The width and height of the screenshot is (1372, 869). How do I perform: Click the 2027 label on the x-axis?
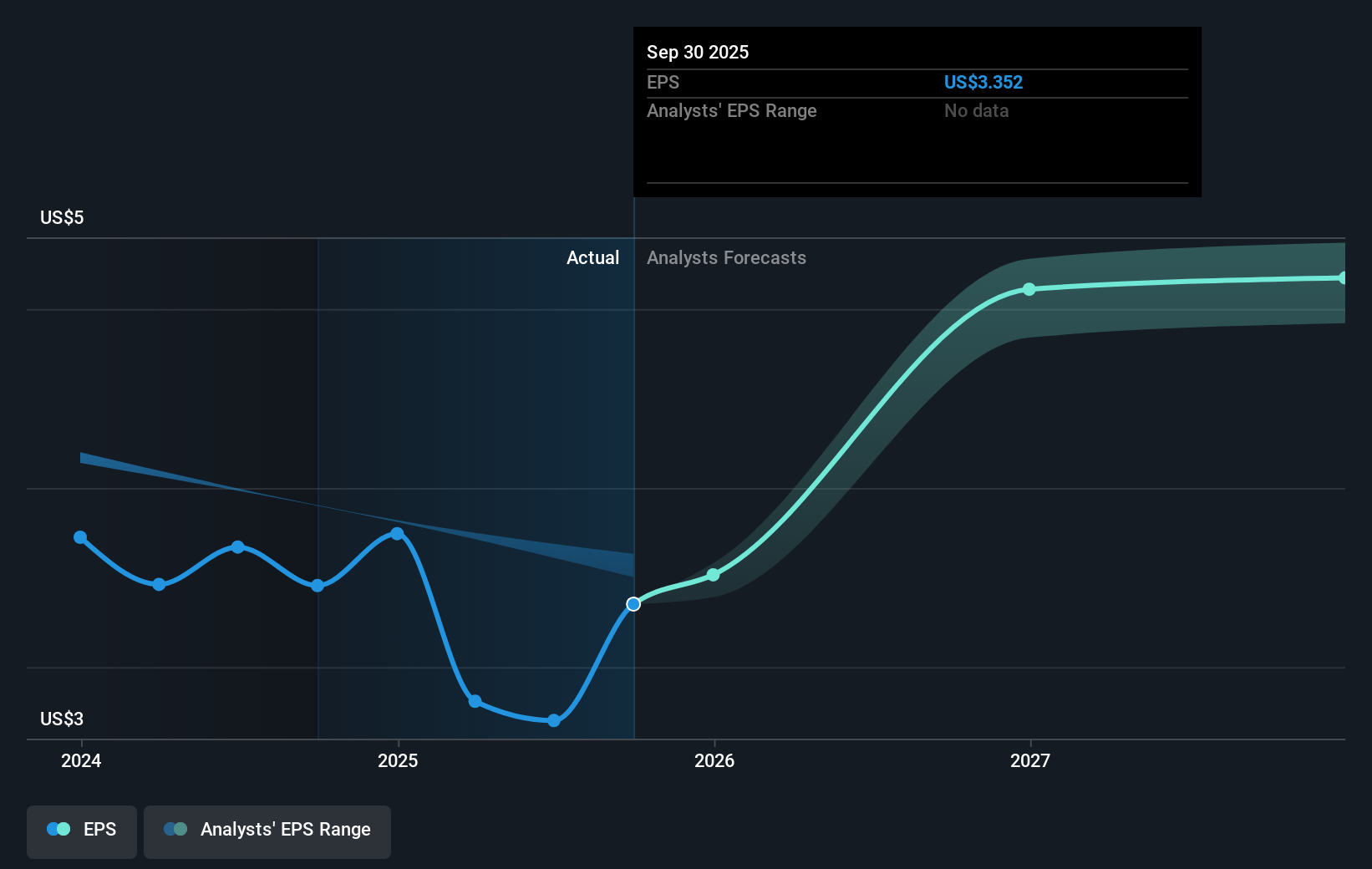point(1029,760)
